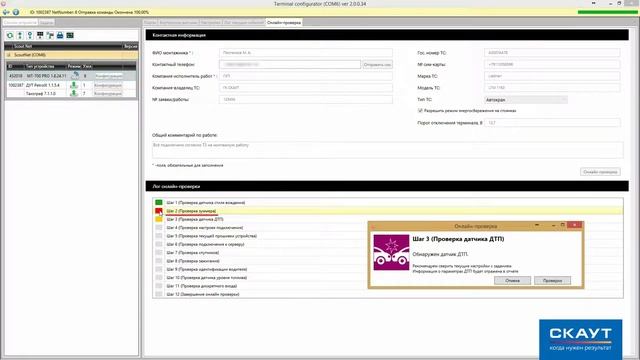Select Шаг 9 row in the log
The height and width of the screenshot is (360, 640).
[388, 269]
